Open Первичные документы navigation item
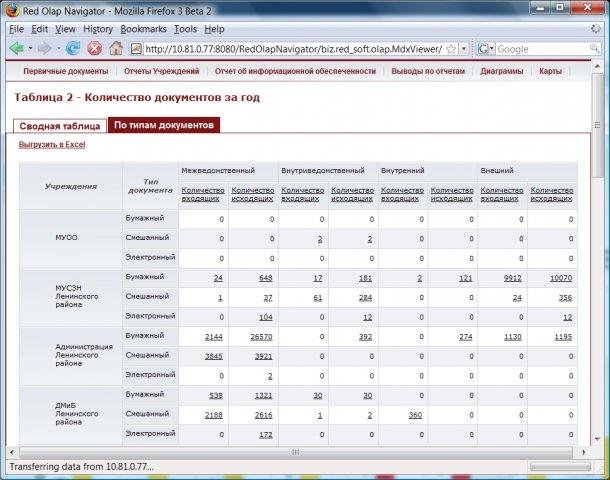This screenshot has height=480, width=610. (x=66, y=71)
